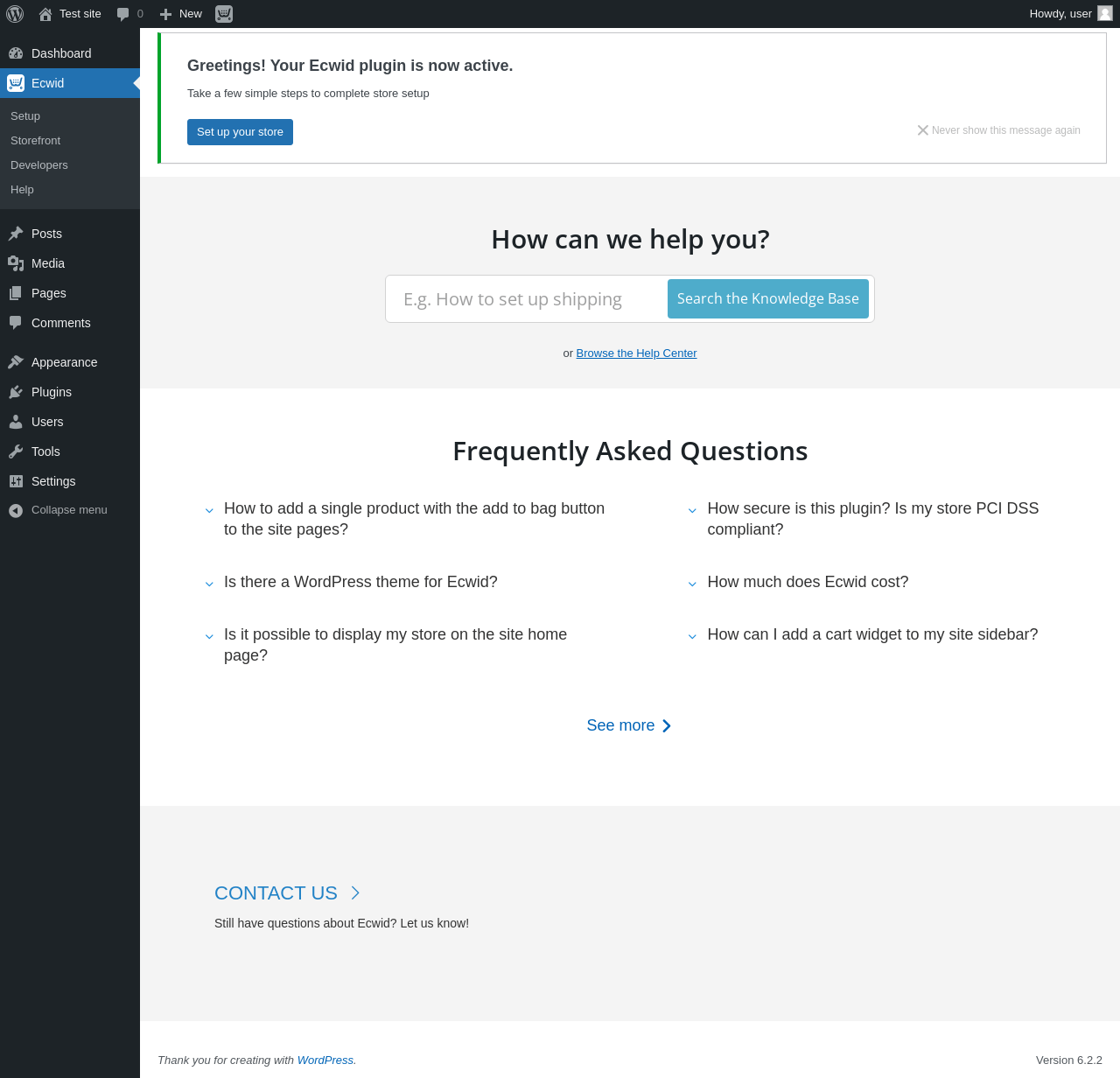Click the Test site home icon
1120x1078 pixels.
click(45, 14)
